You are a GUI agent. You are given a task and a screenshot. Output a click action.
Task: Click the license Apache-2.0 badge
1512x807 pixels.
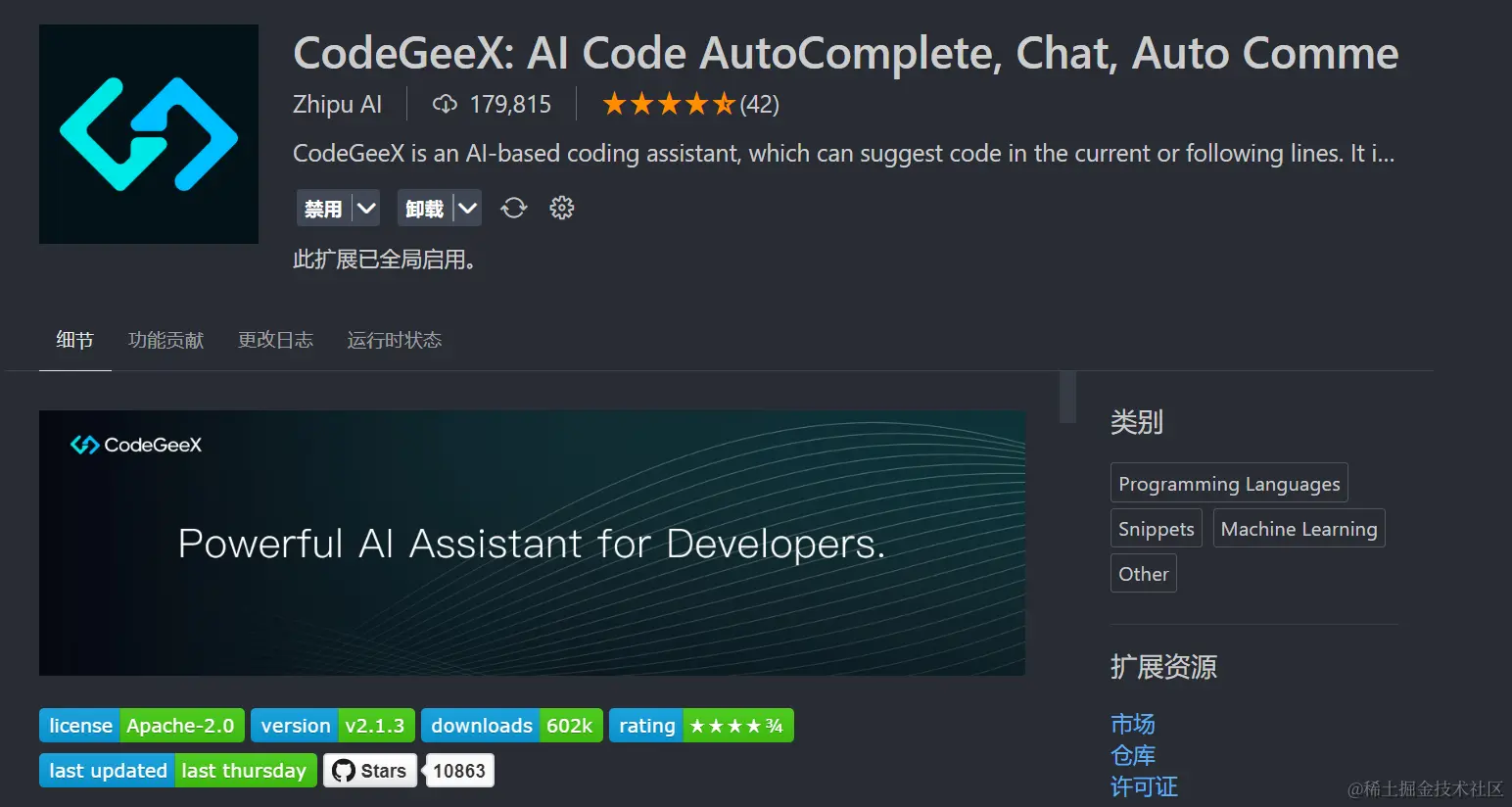coord(142,726)
